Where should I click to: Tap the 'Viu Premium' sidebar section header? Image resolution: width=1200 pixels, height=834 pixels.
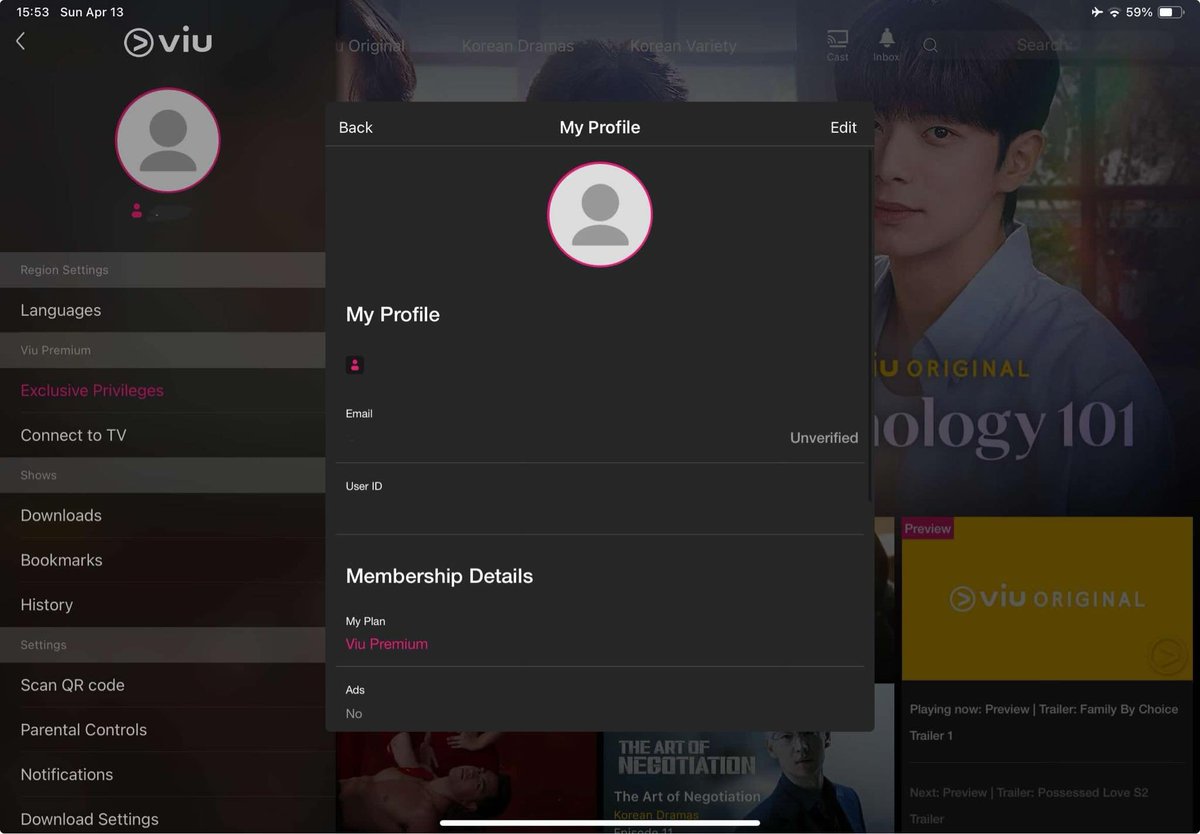(x=162, y=350)
